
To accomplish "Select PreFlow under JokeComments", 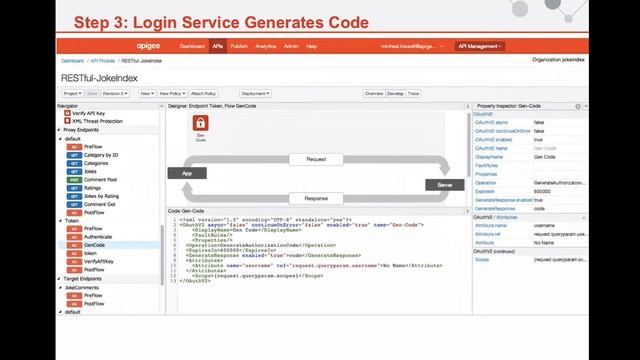I will click(93, 296).
